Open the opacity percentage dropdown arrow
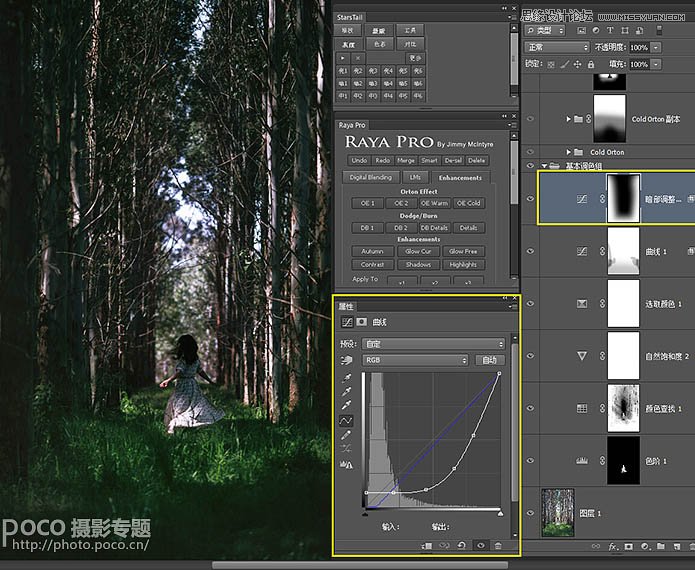This screenshot has width=695, height=570. pos(656,47)
